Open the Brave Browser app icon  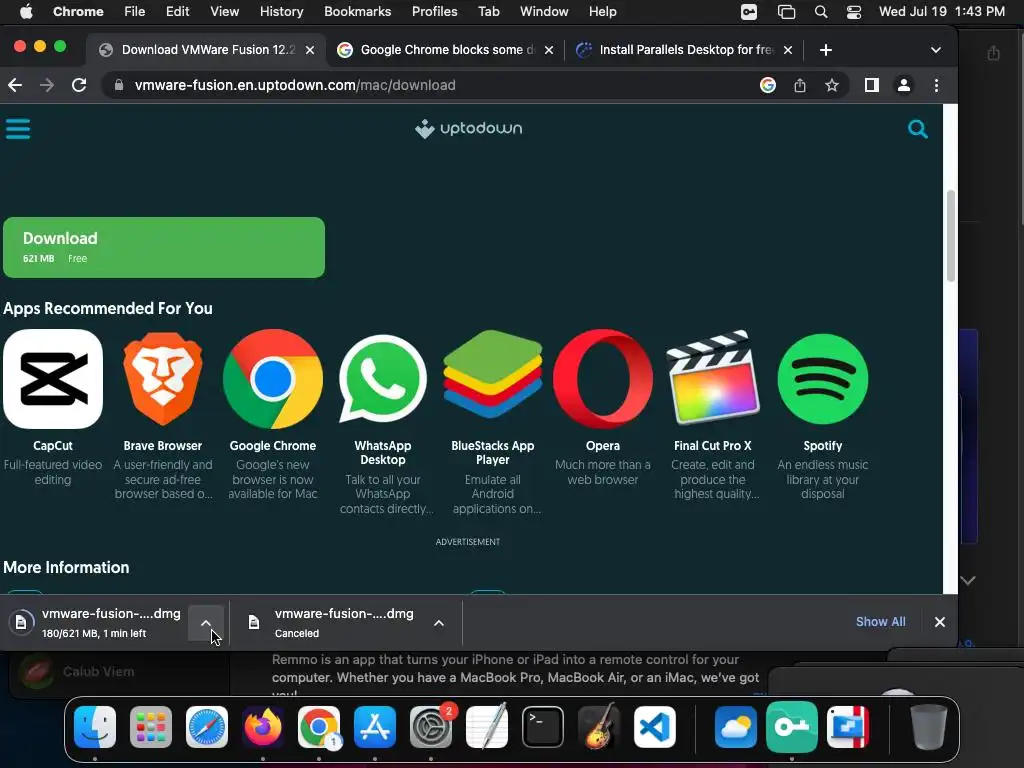tap(163, 379)
